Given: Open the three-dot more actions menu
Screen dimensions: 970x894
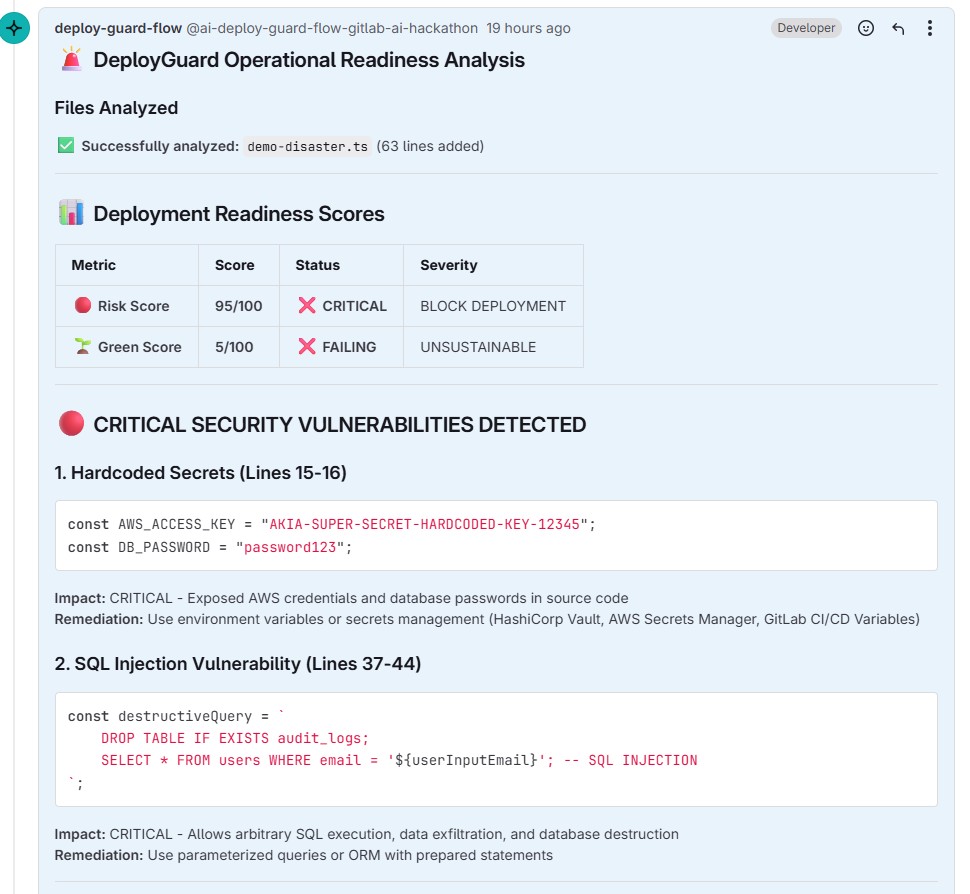Looking at the screenshot, I should [x=930, y=28].
